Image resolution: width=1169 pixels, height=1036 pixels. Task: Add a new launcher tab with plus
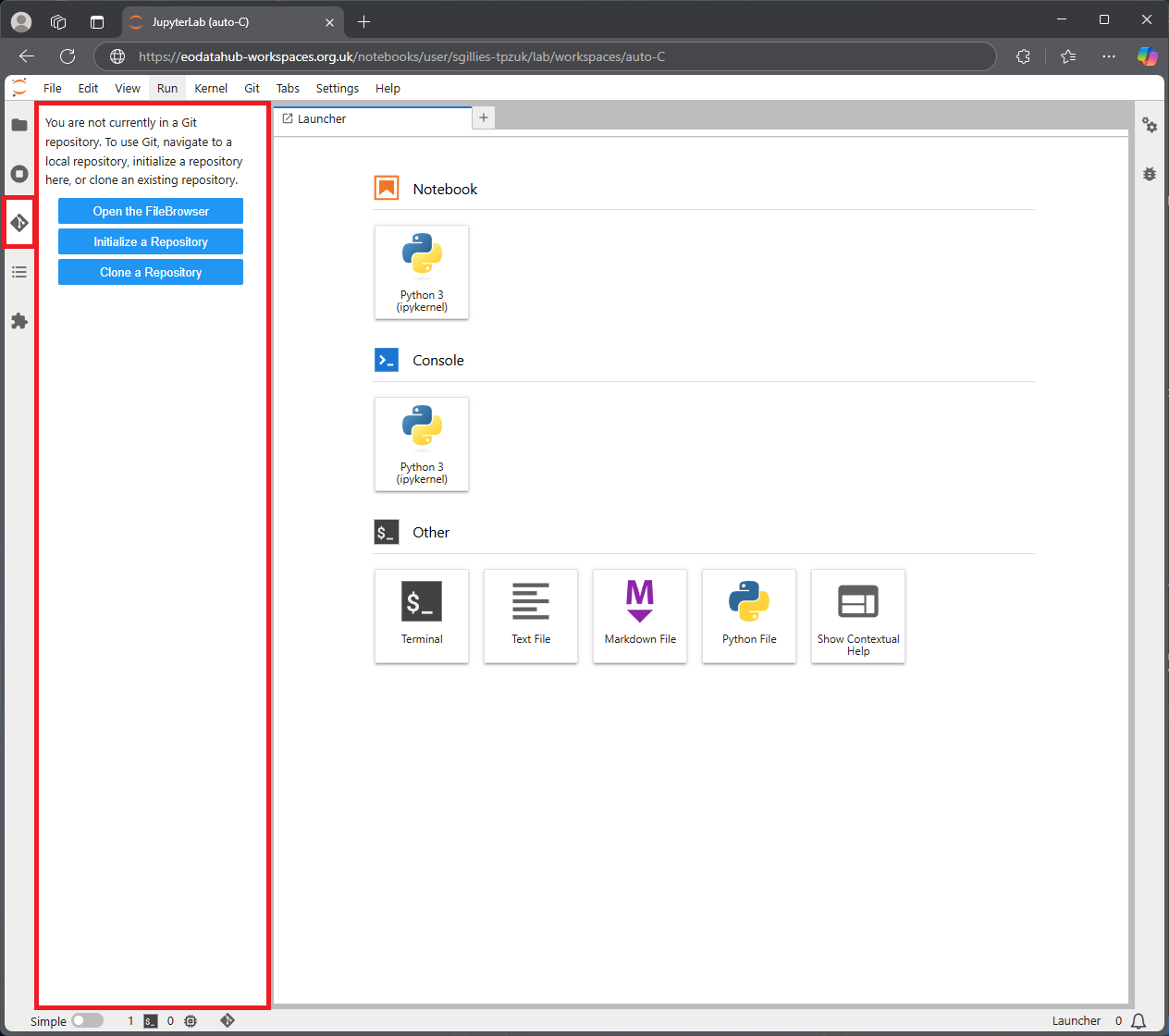click(x=484, y=117)
